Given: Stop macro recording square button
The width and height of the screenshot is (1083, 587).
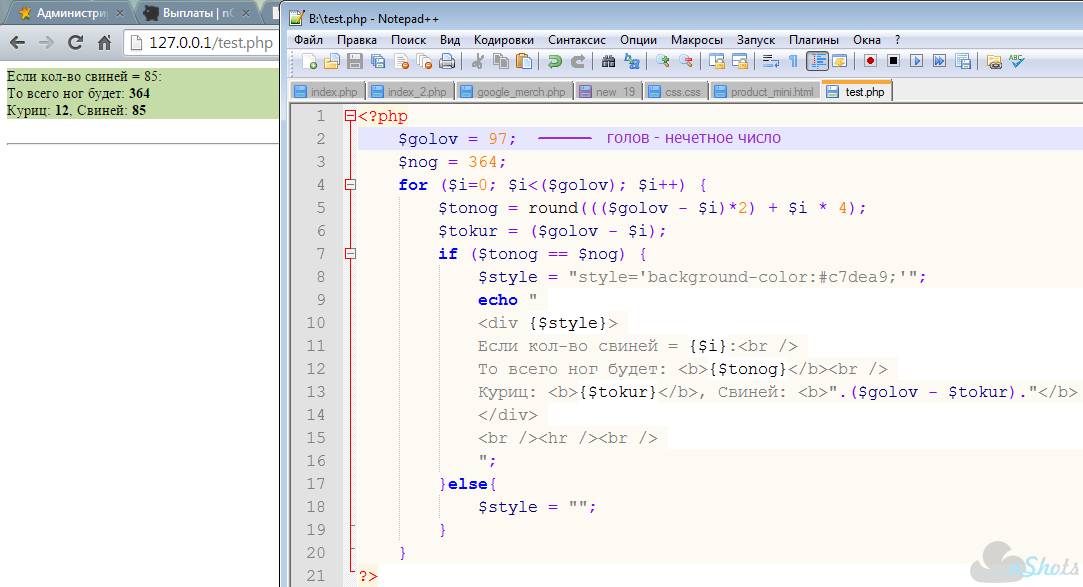Looking at the screenshot, I should [x=893, y=61].
